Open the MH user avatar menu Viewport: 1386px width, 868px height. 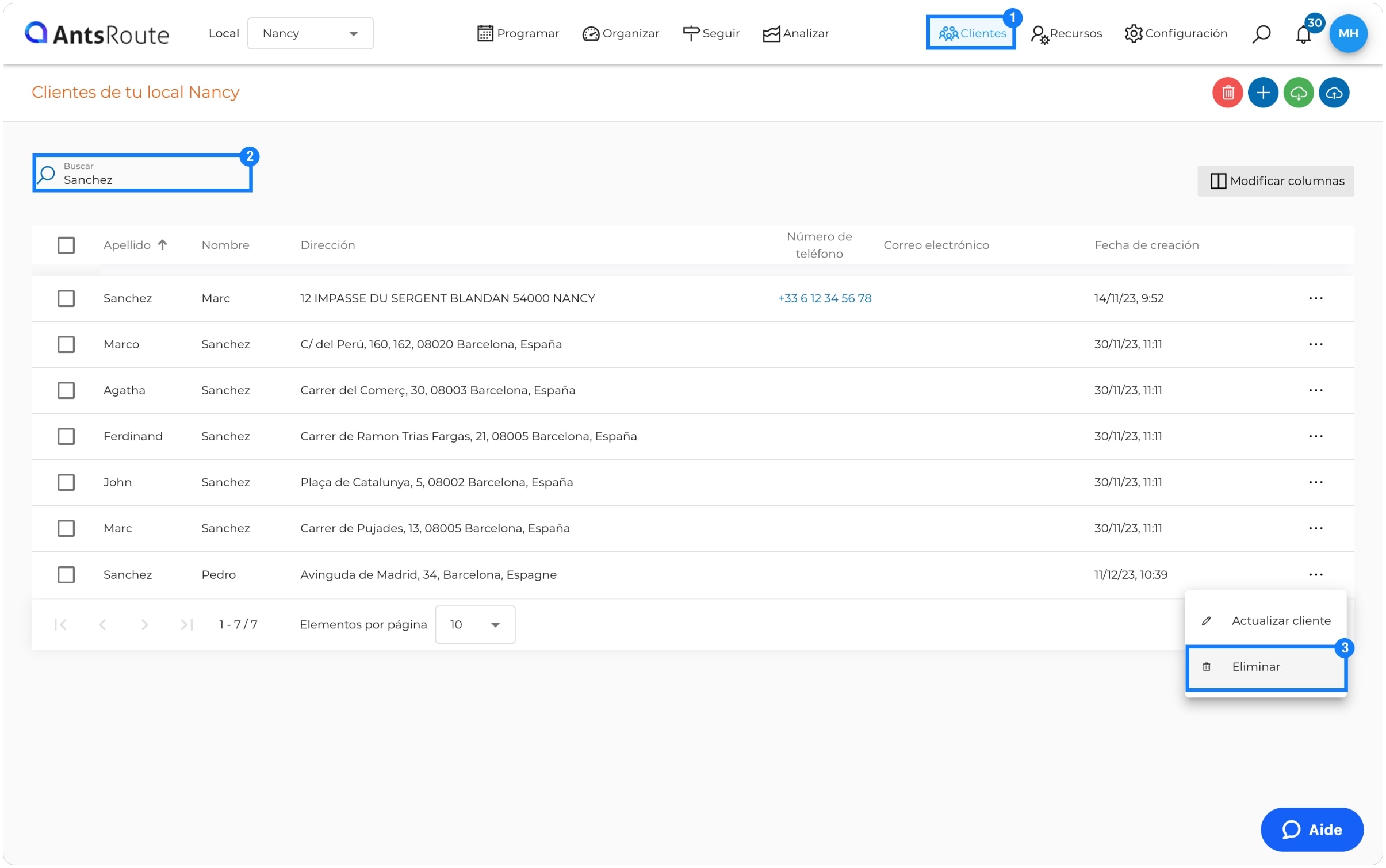click(1347, 33)
